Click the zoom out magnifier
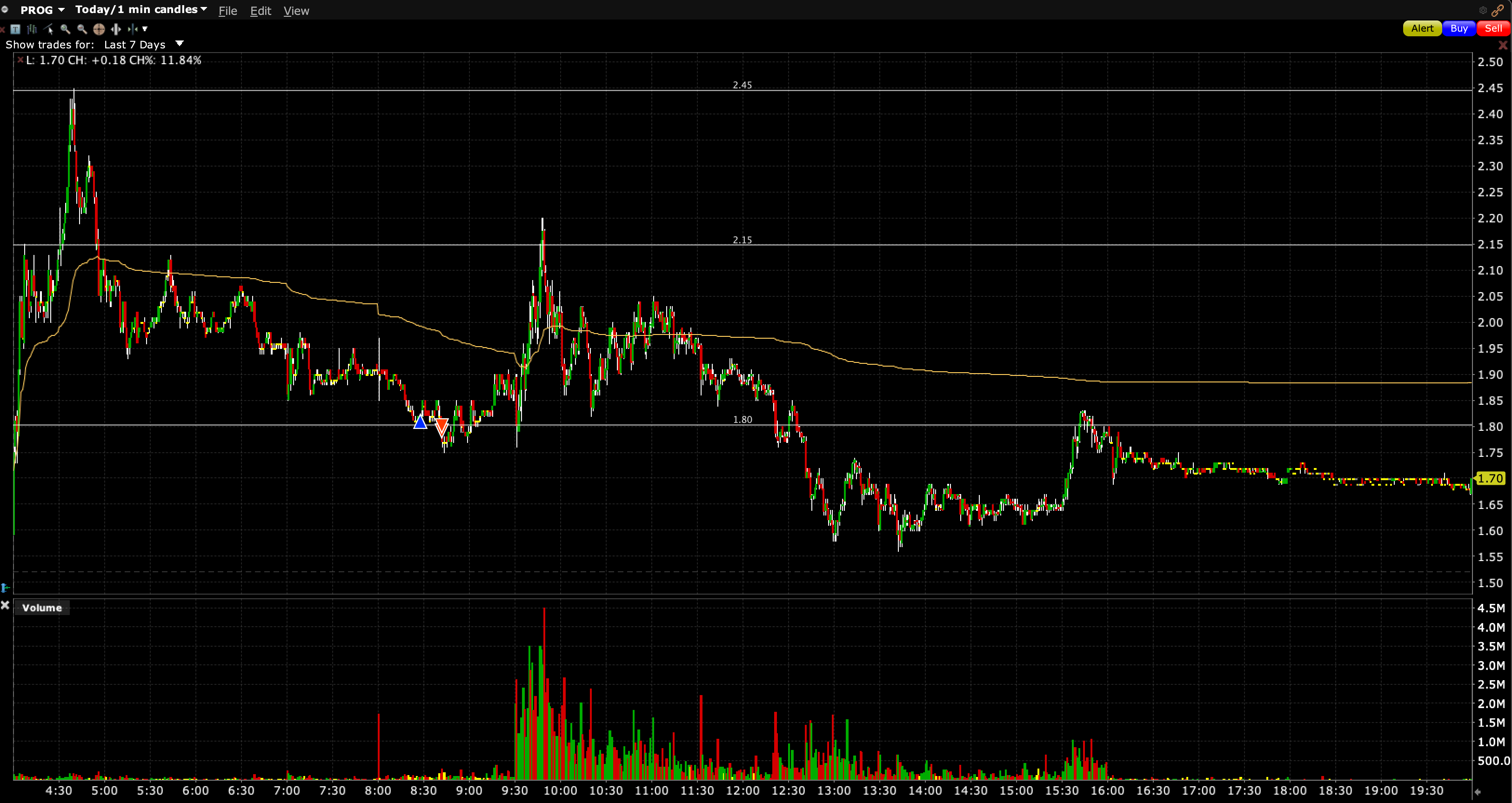Image resolution: width=1512 pixels, height=803 pixels. pos(82,29)
